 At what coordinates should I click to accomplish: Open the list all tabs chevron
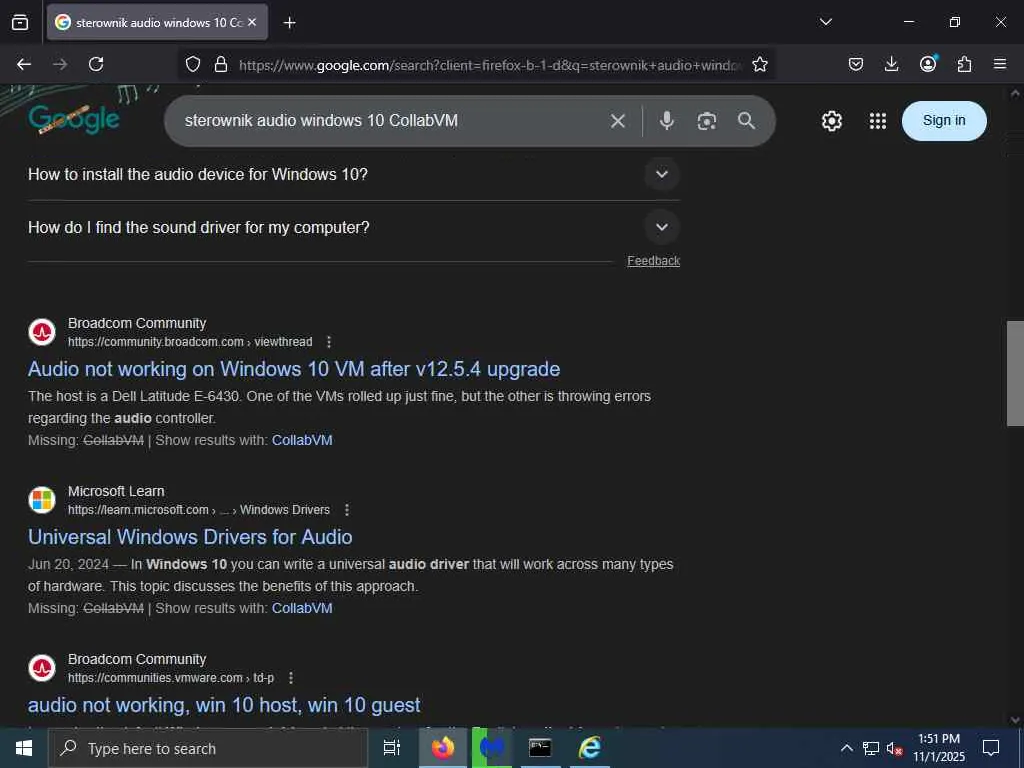[825, 22]
